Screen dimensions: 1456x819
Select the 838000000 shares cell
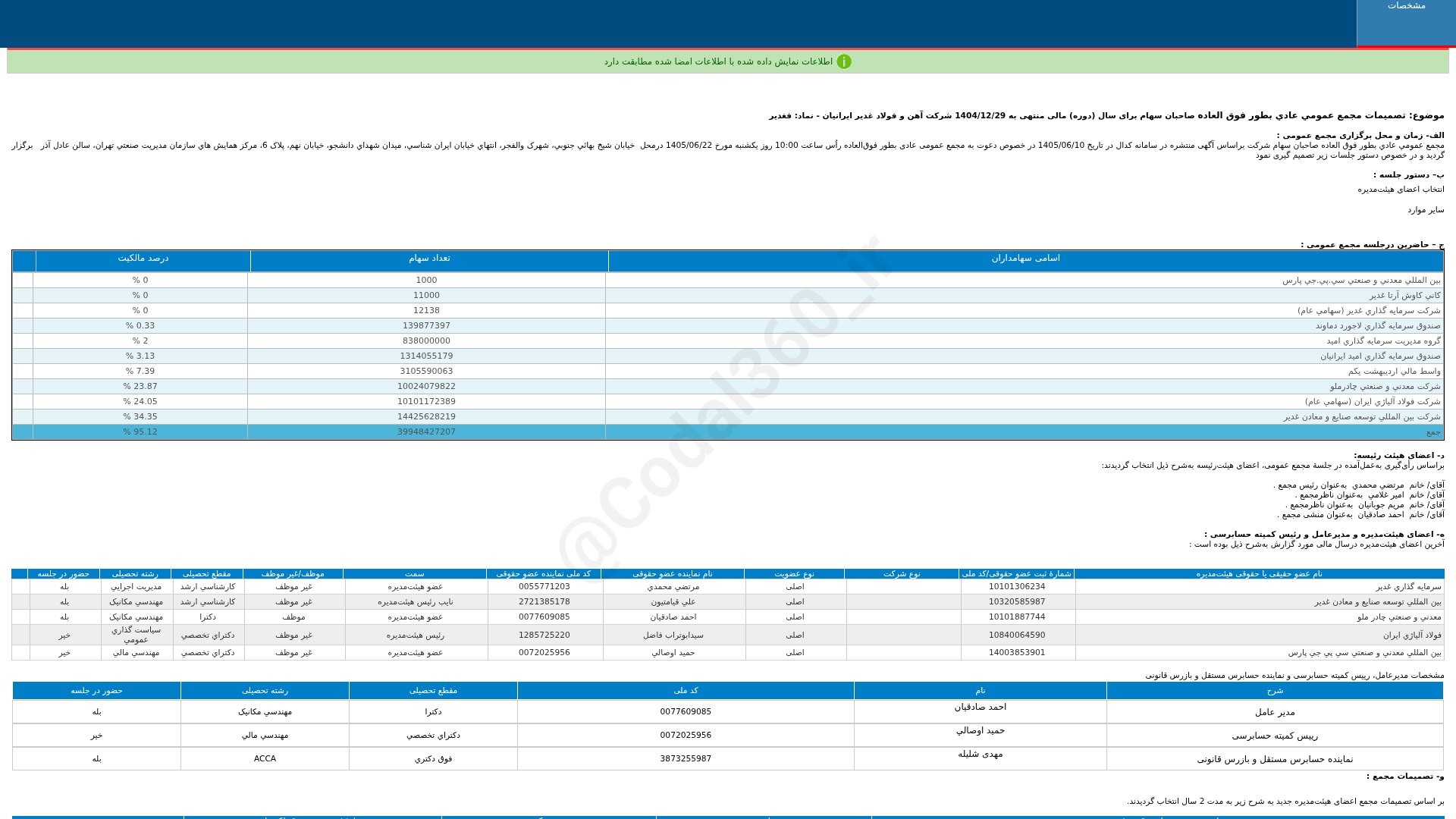(426, 340)
